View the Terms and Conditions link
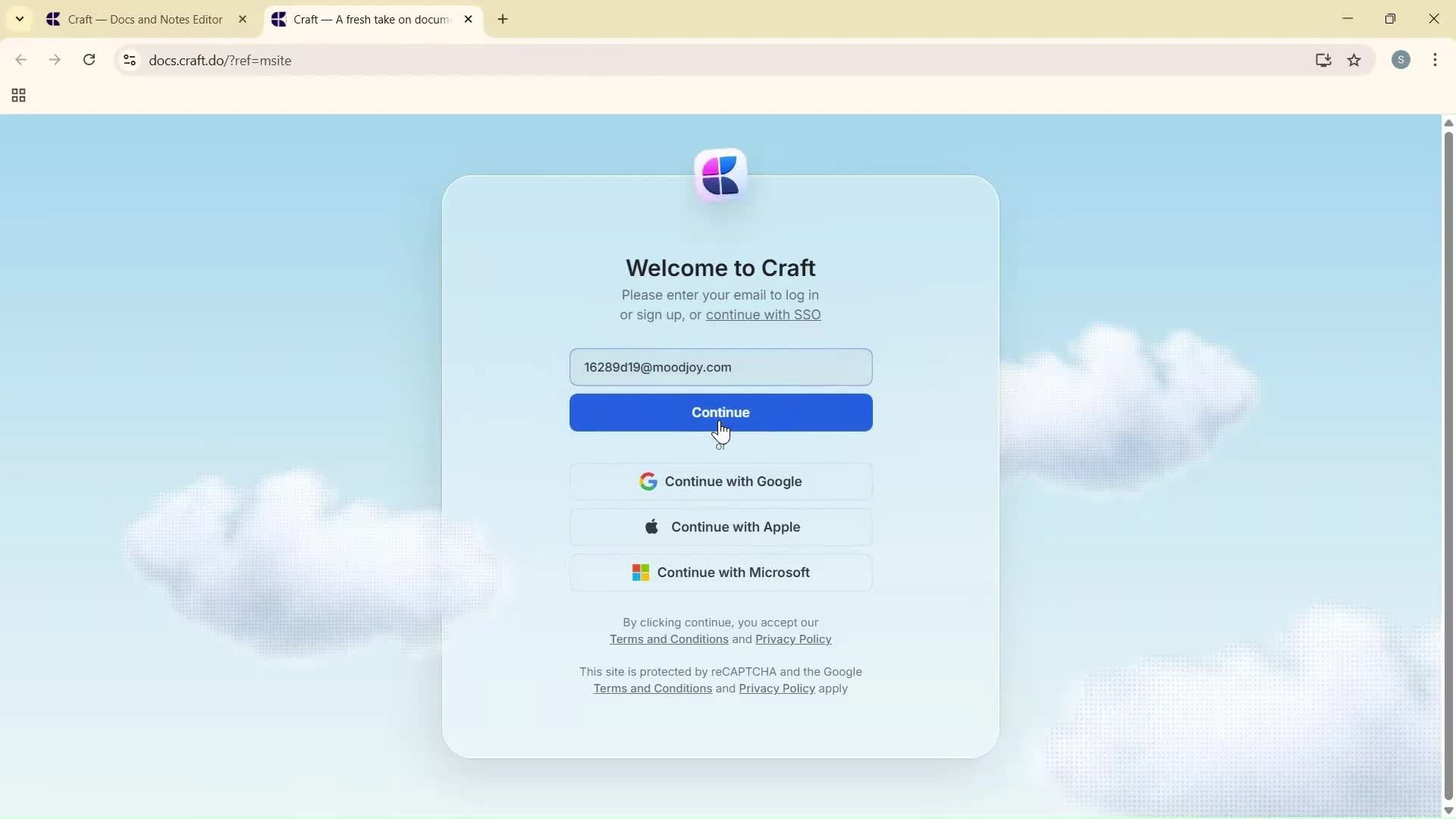This screenshot has height=819, width=1456. pyautogui.click(x=667, y=639)
